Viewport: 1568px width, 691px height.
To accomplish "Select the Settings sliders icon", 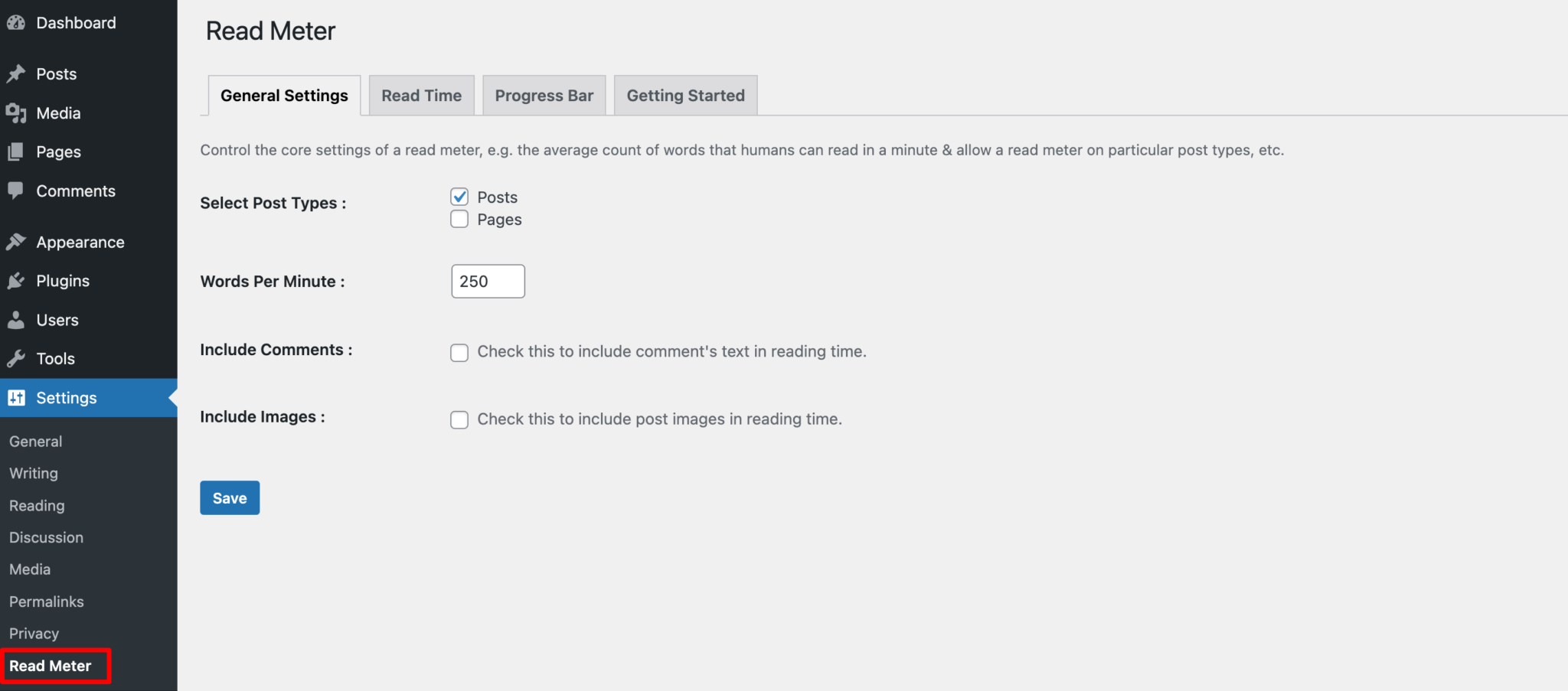I will pyautogui.click(x=17, y=397).
